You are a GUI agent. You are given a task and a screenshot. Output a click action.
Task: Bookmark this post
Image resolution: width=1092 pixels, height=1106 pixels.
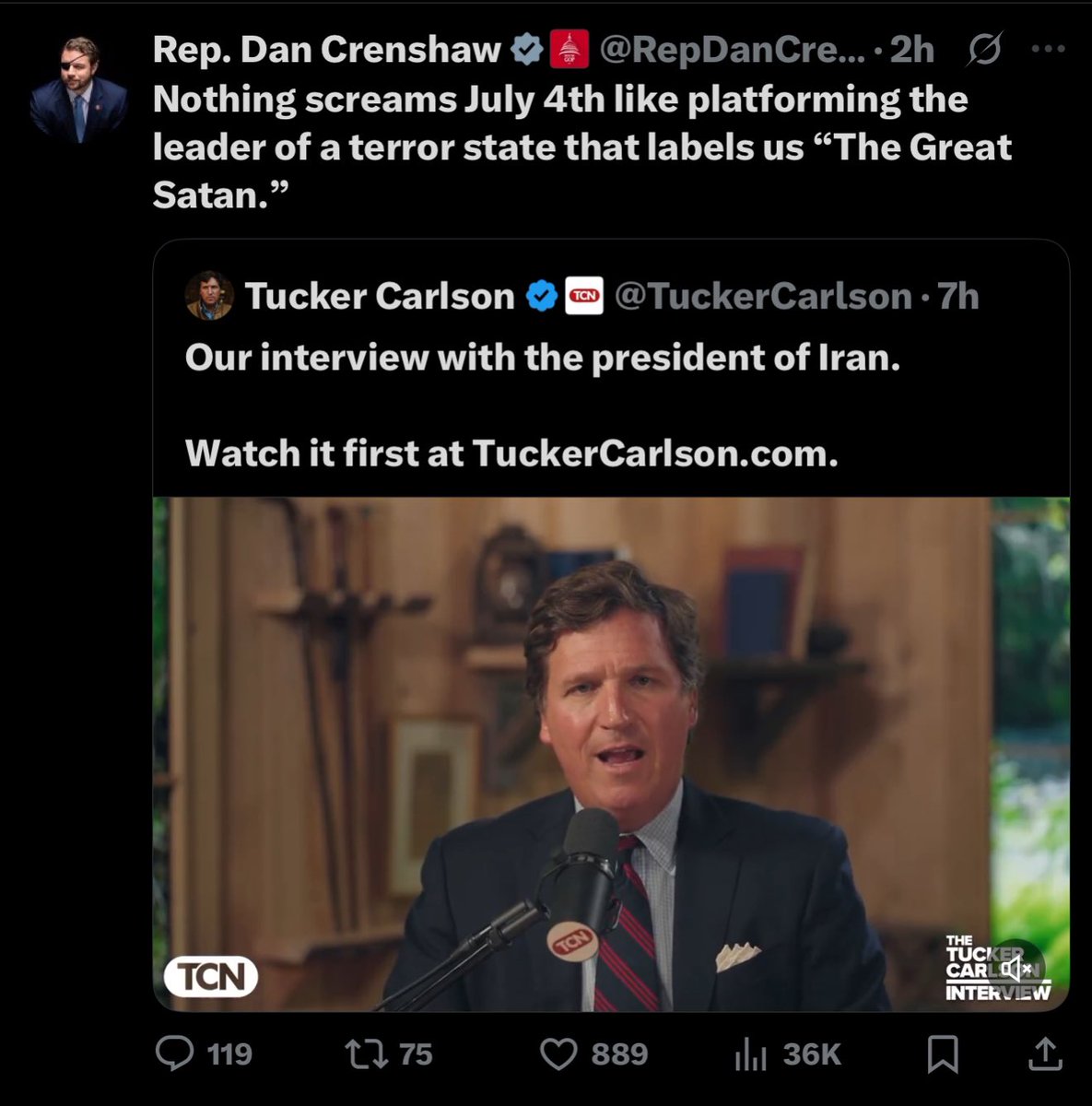click(x=943, y=1053)
